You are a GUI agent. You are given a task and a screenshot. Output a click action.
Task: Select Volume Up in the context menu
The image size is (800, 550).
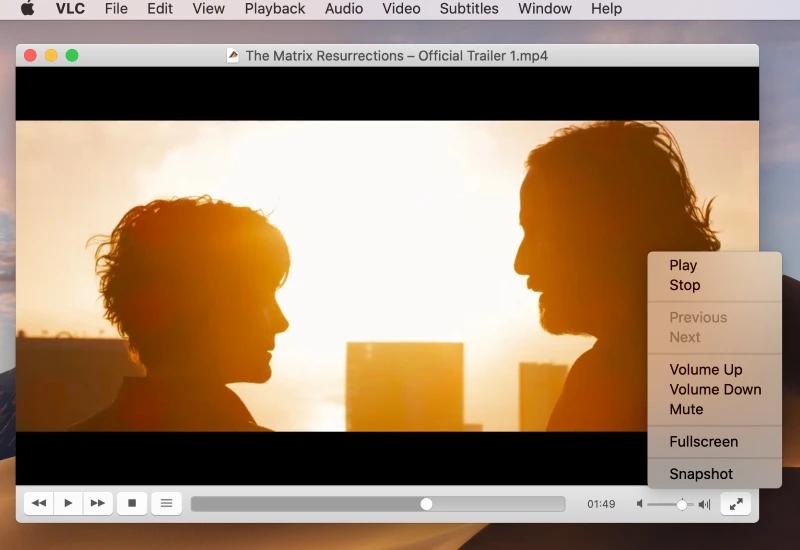coord(714,369)
